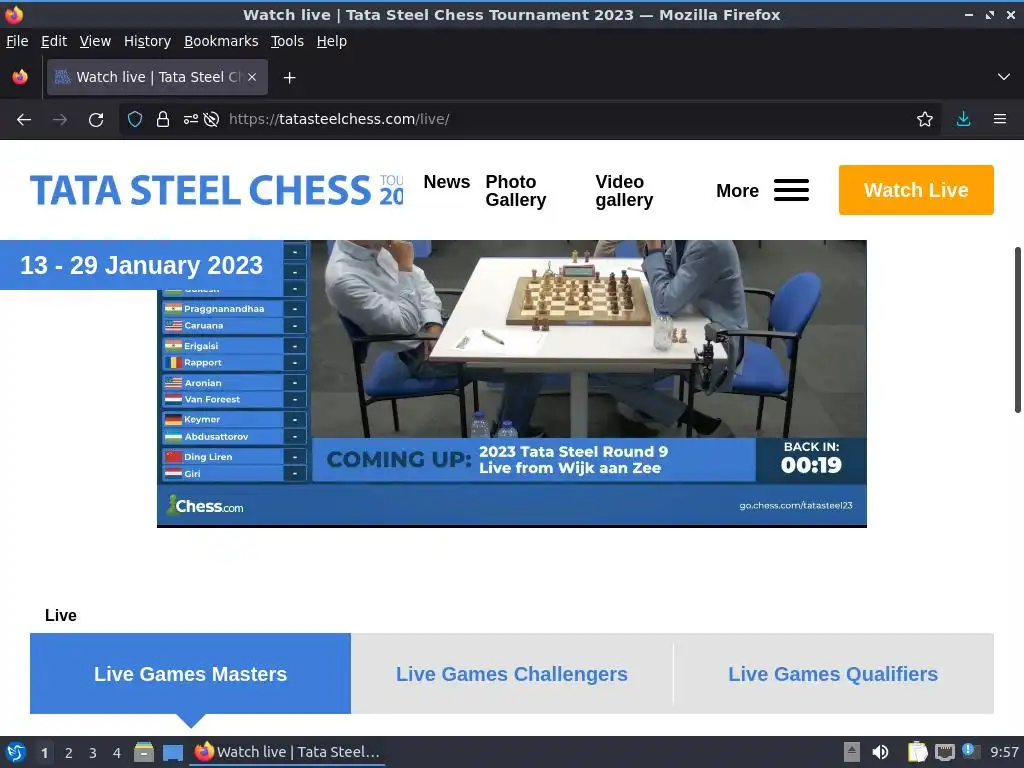Click the 9:57 taskbar clock
This screenshot has height=768, width=1024.
(1004, 752)
